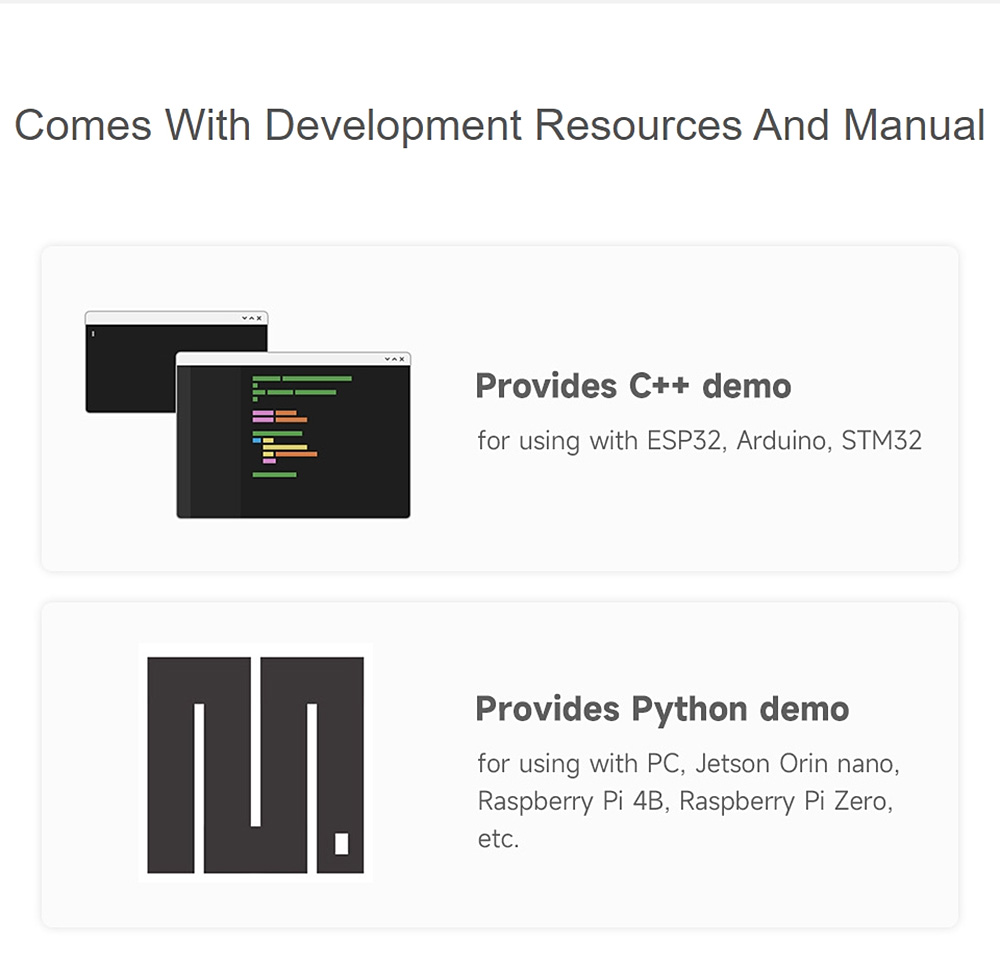1000x957 pixels.
Task: Click up chevron on code editor window
Action: point(395,359)
